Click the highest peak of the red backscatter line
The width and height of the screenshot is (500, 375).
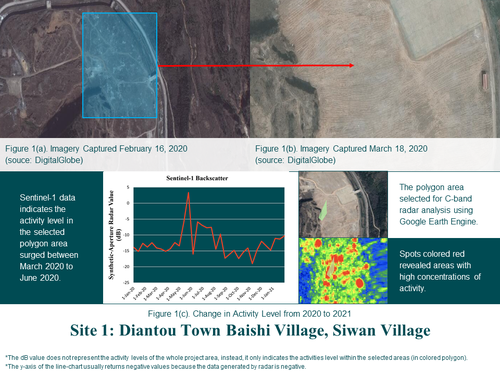click(188, 193)
